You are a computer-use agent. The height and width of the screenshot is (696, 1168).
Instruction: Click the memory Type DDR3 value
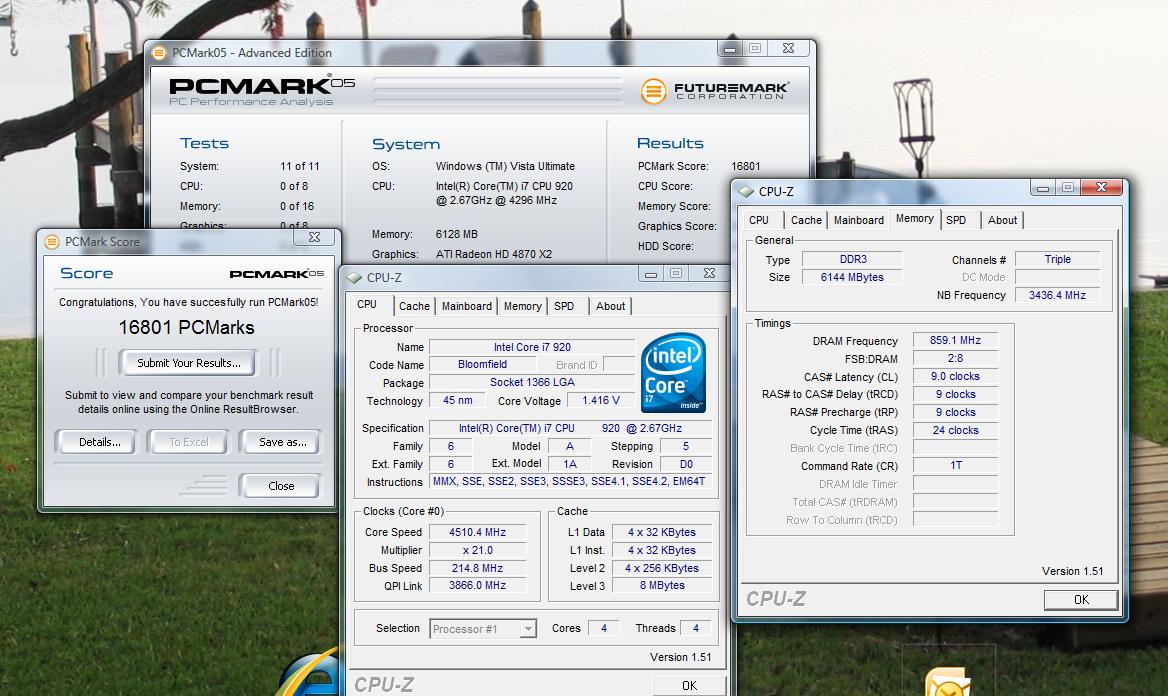click(852, 259)
